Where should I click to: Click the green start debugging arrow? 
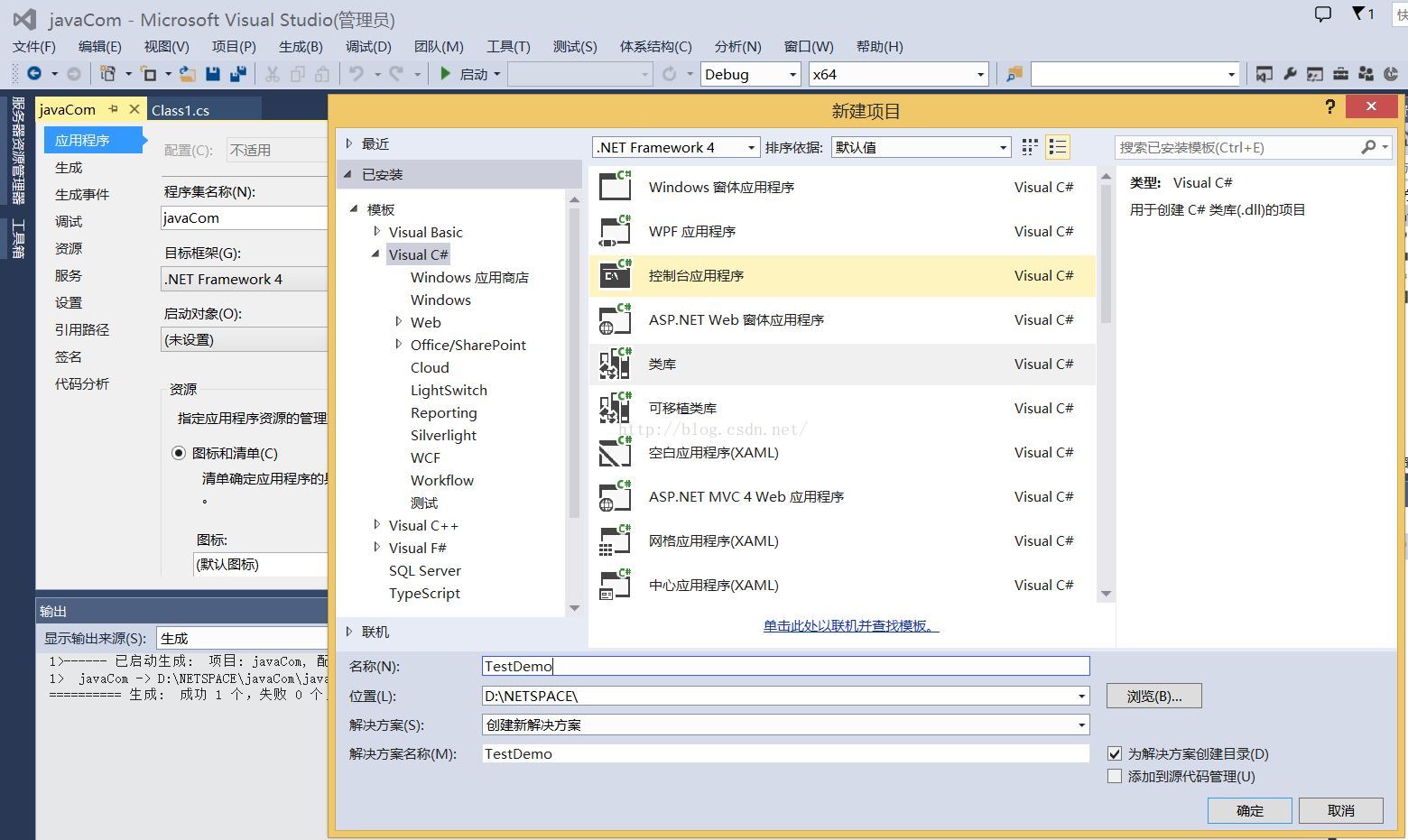point(445,74)
